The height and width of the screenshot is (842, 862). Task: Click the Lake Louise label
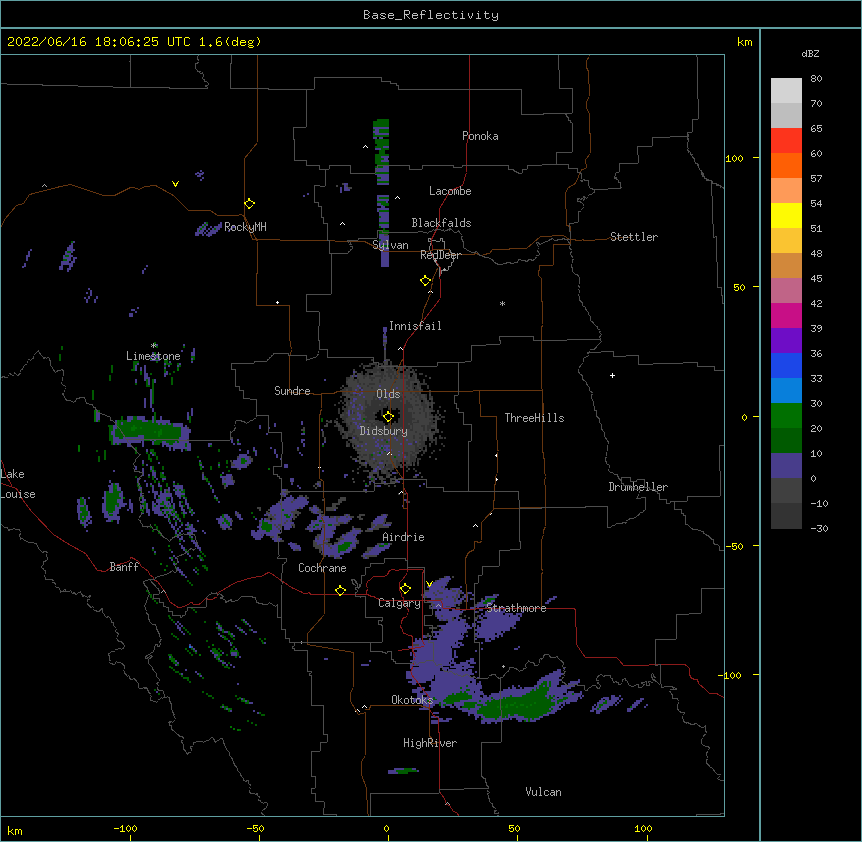click(x=16, y=484)
